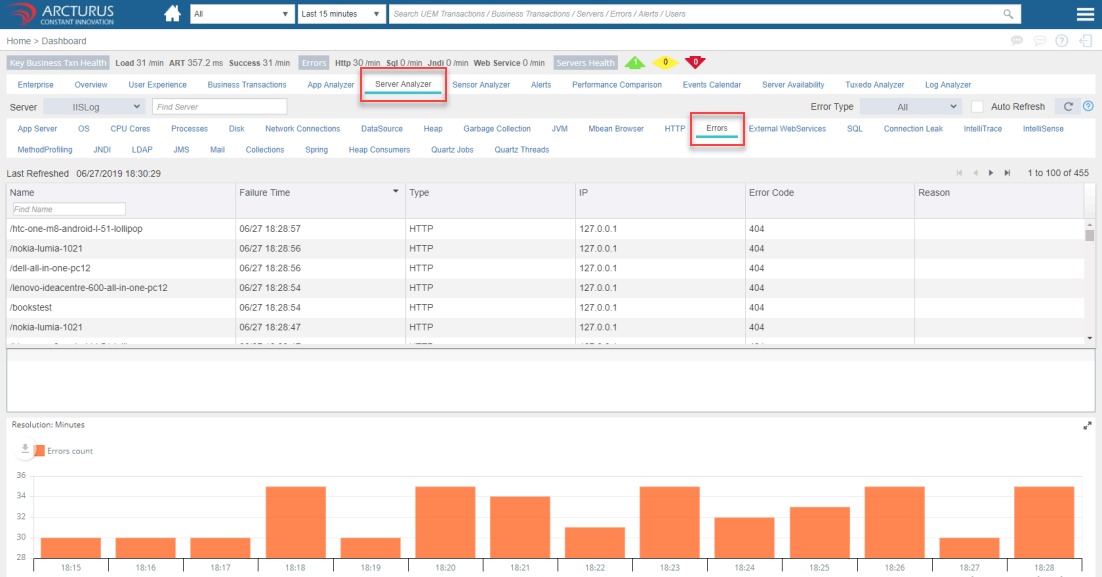Expand the Last 15 minutes time range
1102x577 pixels.
[341, 15]
